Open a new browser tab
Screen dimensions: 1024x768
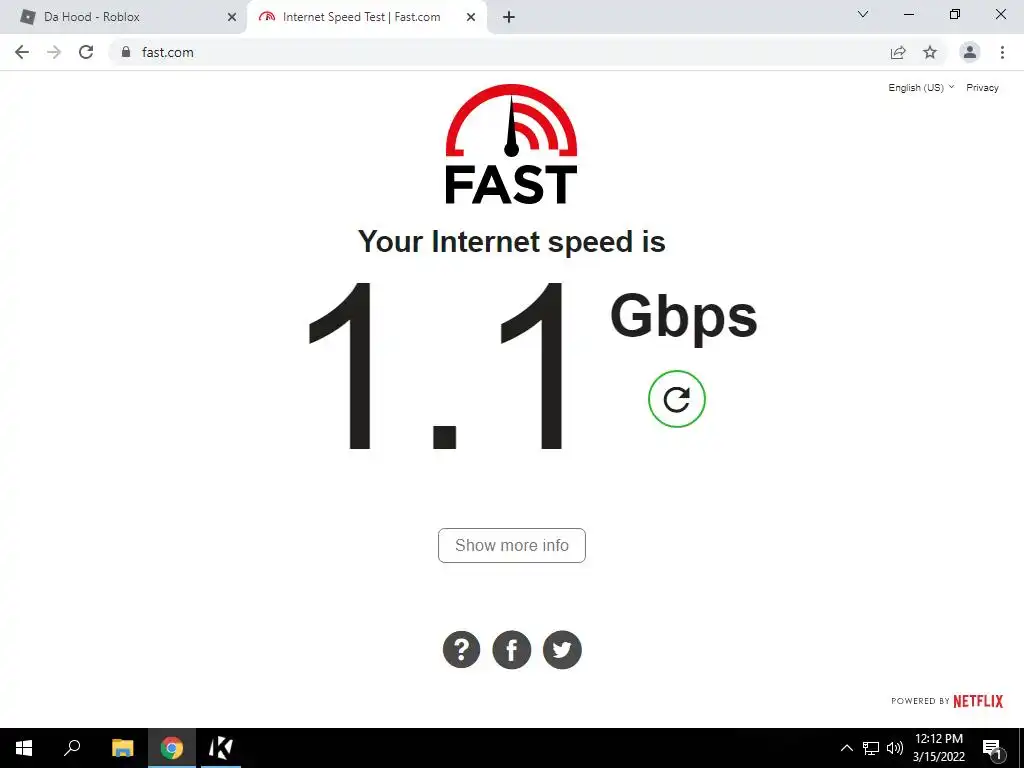pos(509,17)
